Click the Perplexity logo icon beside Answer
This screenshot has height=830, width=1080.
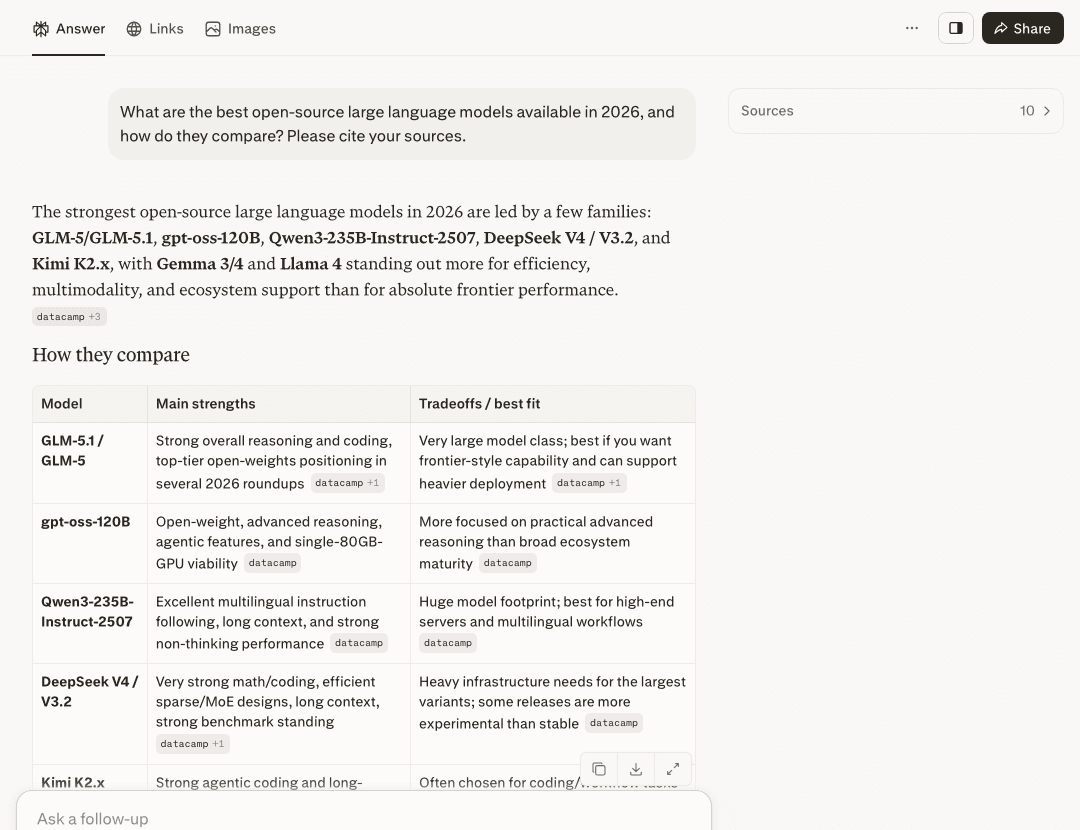point(41,29)
